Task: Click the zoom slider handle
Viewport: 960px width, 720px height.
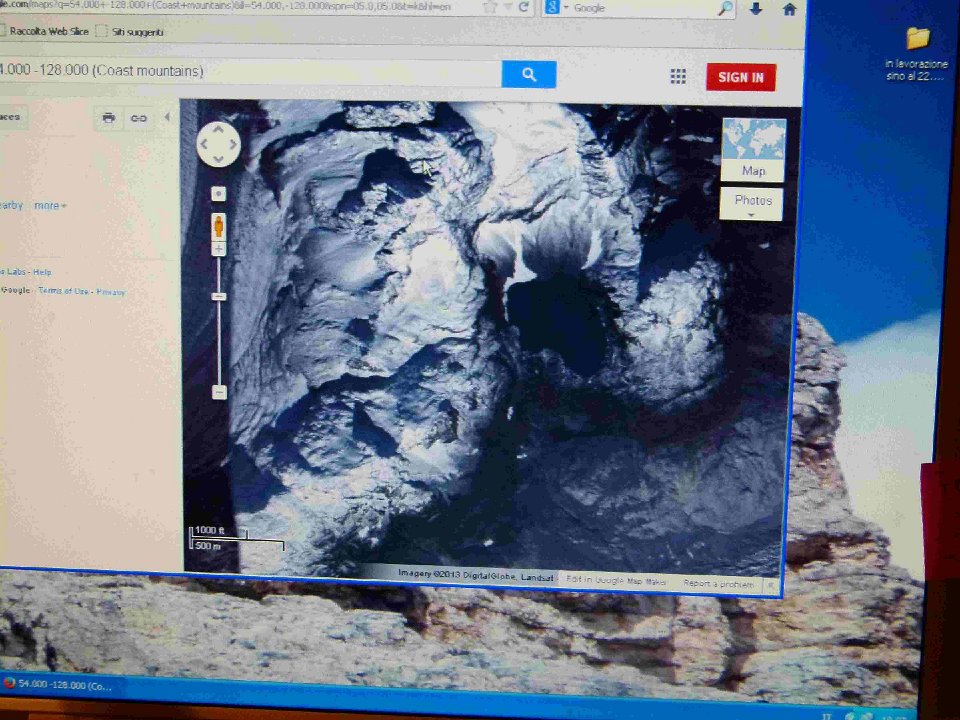Action: (219, 297)
